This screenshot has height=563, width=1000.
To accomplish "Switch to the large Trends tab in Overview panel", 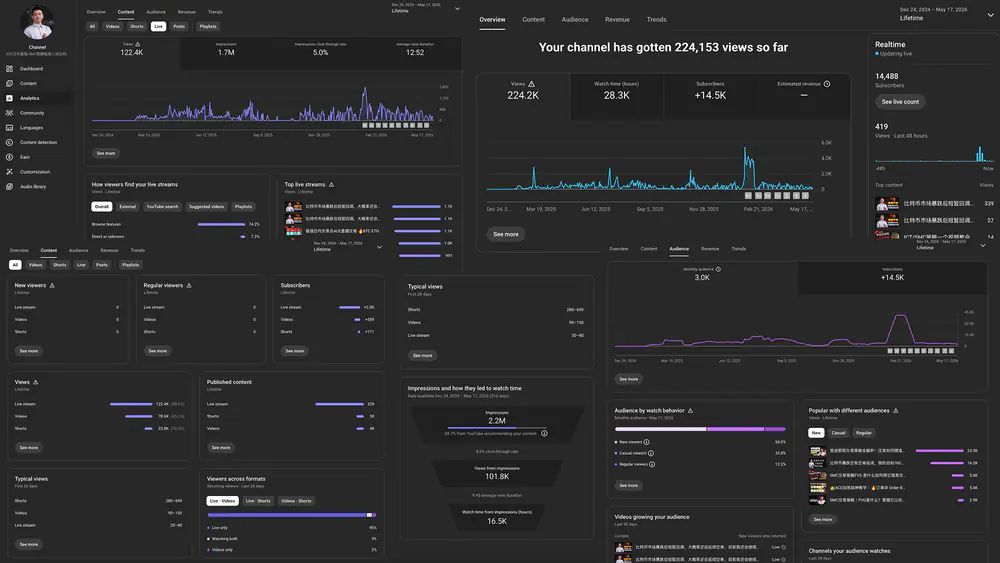I will tap(656, 20).
